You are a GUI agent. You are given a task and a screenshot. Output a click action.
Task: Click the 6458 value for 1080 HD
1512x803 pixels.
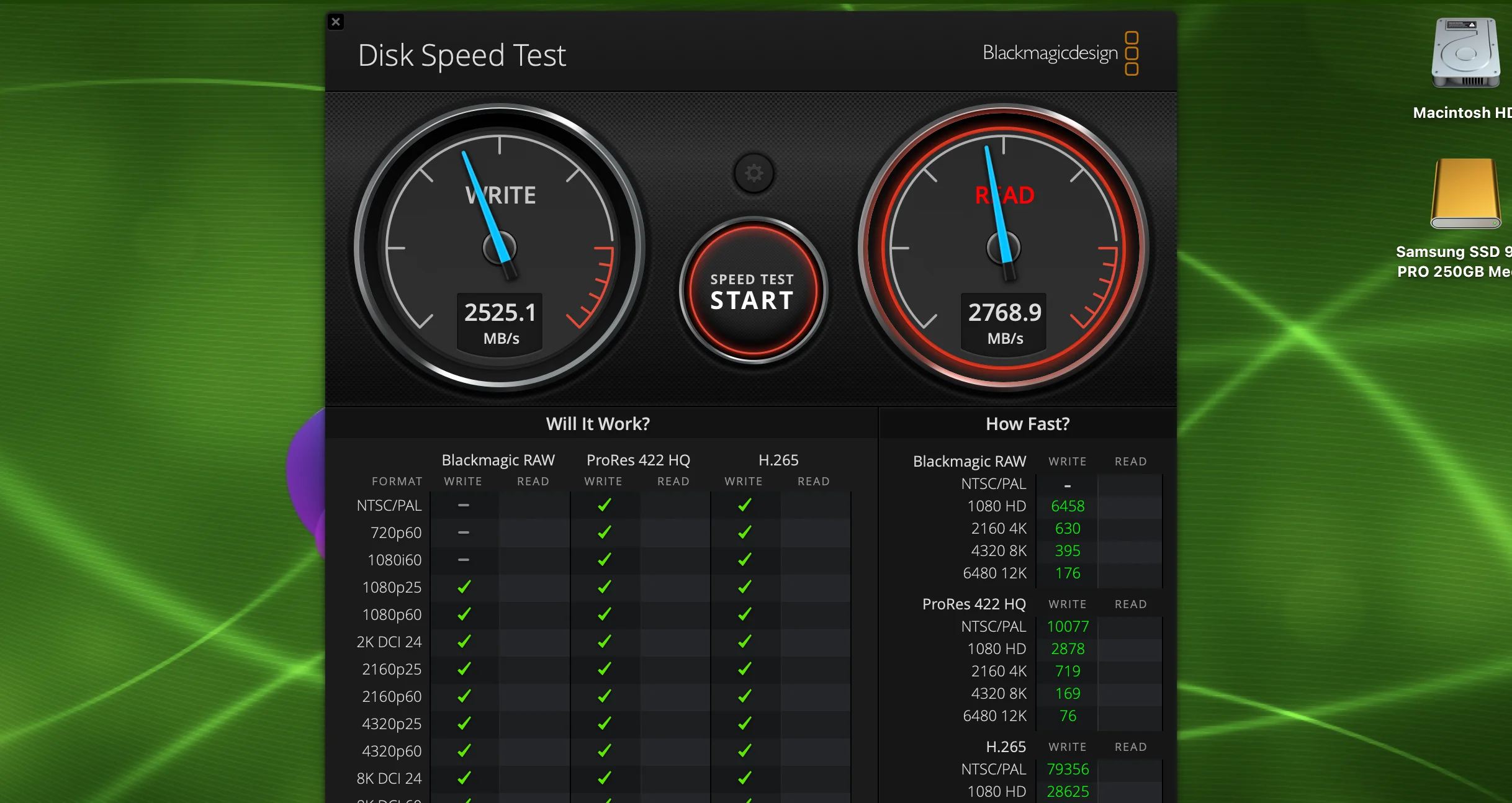tap(1068, 506)
